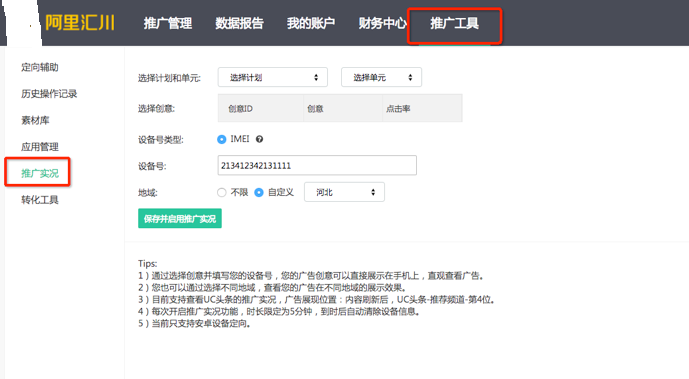Screen dimensions: 689x379
Task: Click tip 1 about filling in 设备号
Action: point(312,276)
